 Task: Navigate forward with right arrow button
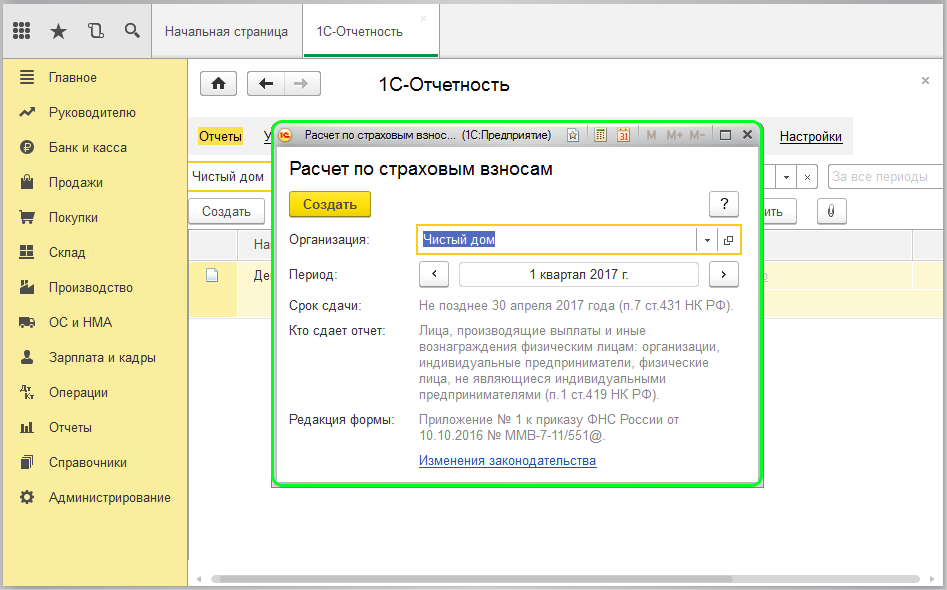(302, 84)
